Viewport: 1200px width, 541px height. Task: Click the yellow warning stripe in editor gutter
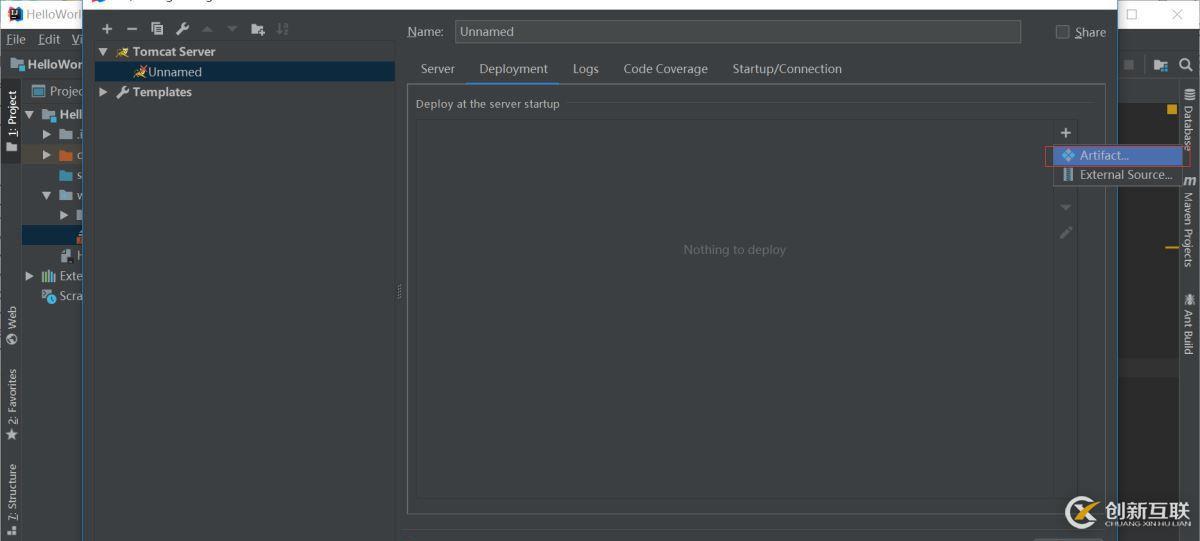tap(1172, 247)
